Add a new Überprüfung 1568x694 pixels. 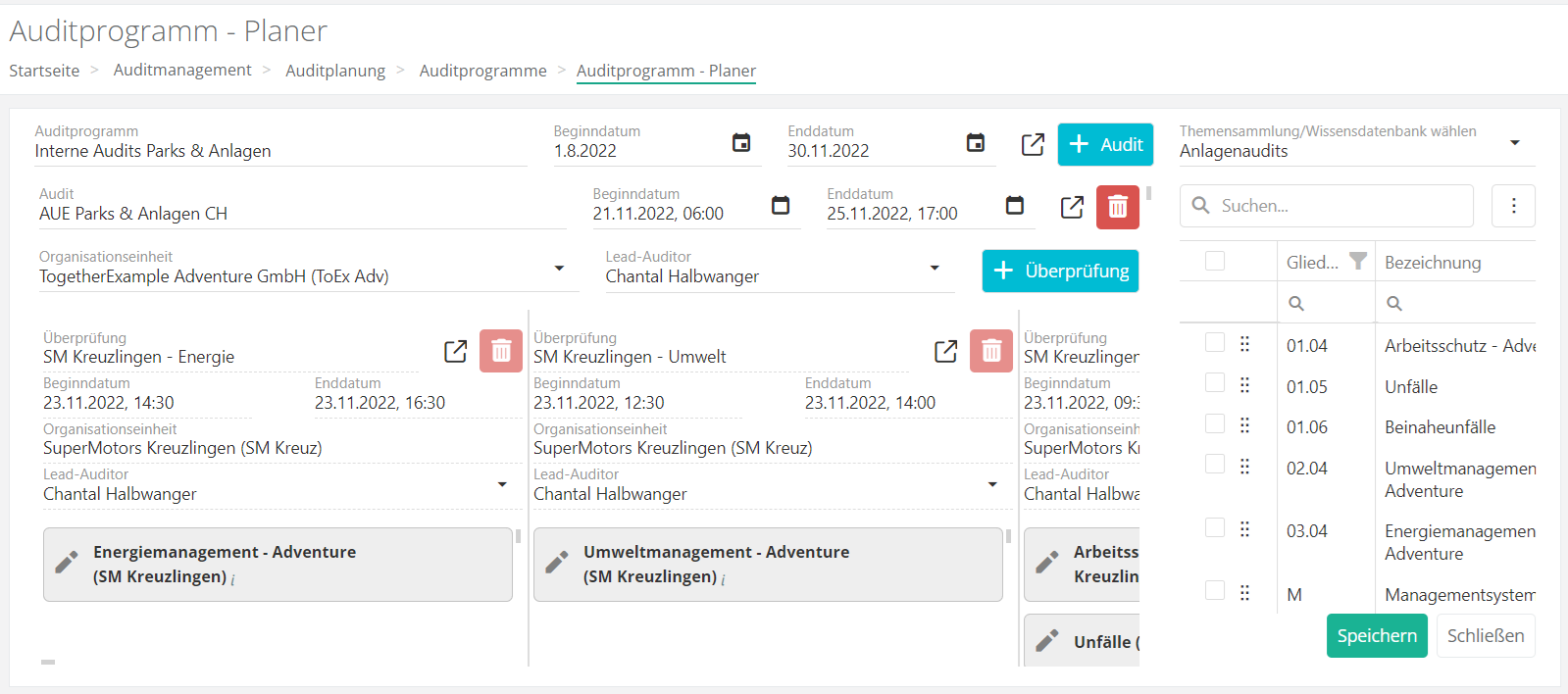[1060, 271]
